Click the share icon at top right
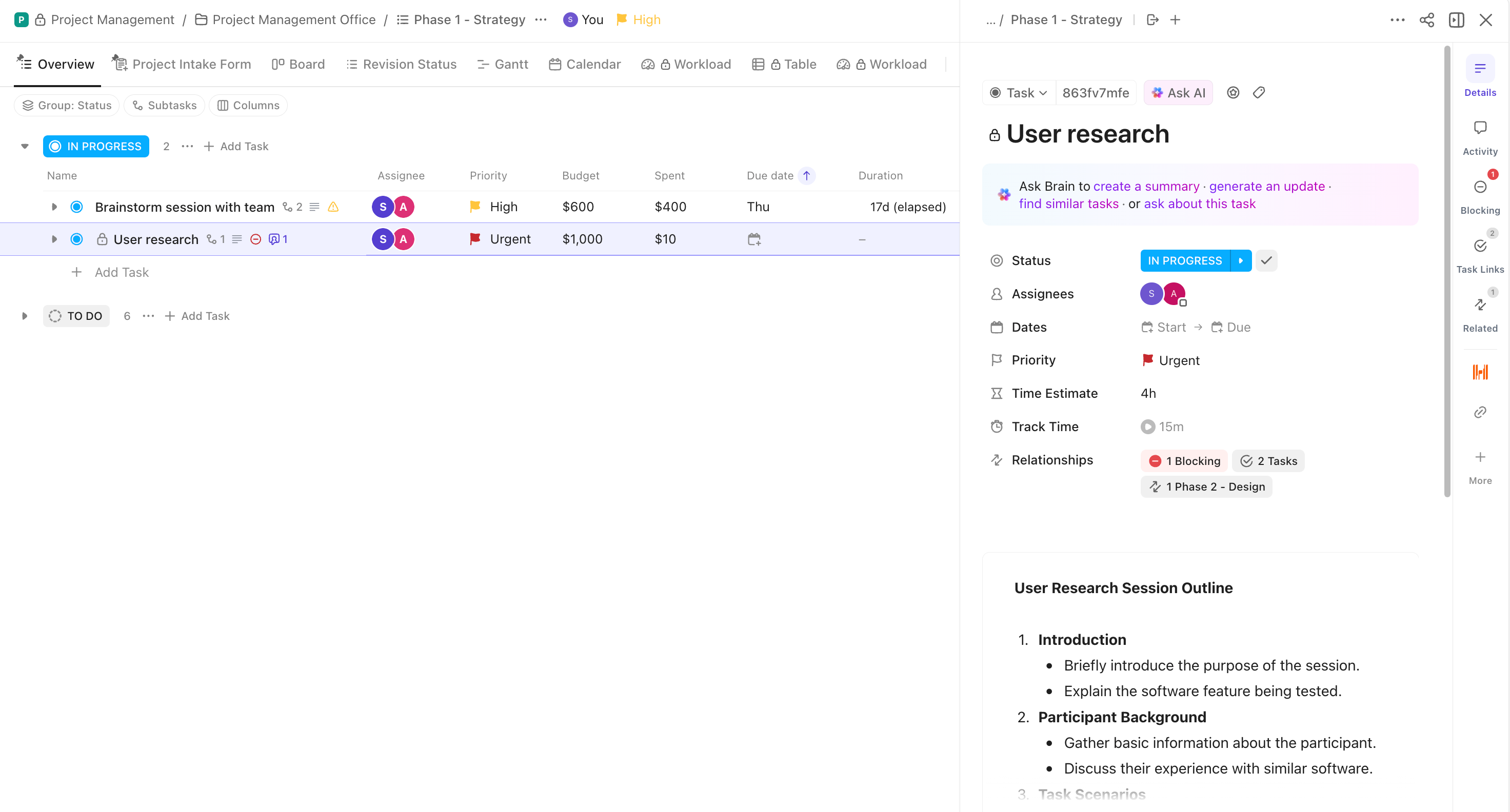The width and height of the screenshot is (1510, 812). 1427,19
